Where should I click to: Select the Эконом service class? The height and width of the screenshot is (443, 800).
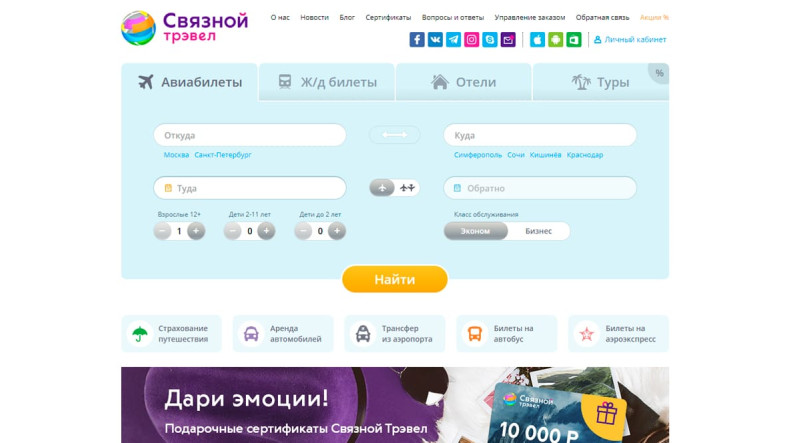click(476, 231)
